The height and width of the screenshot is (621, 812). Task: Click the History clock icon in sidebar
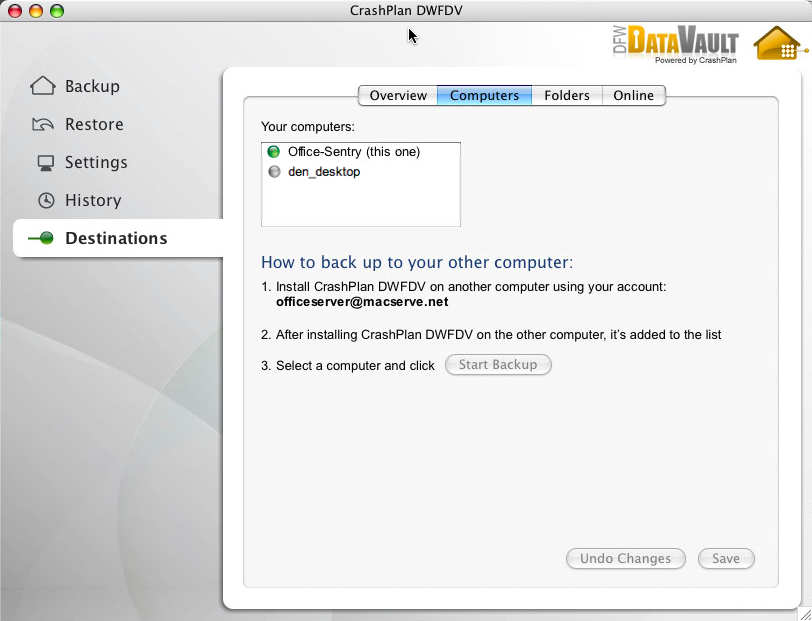[46, 200]
